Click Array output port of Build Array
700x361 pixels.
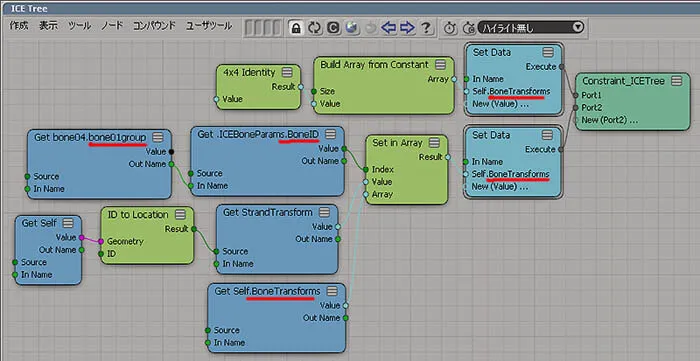pos(454,79)
